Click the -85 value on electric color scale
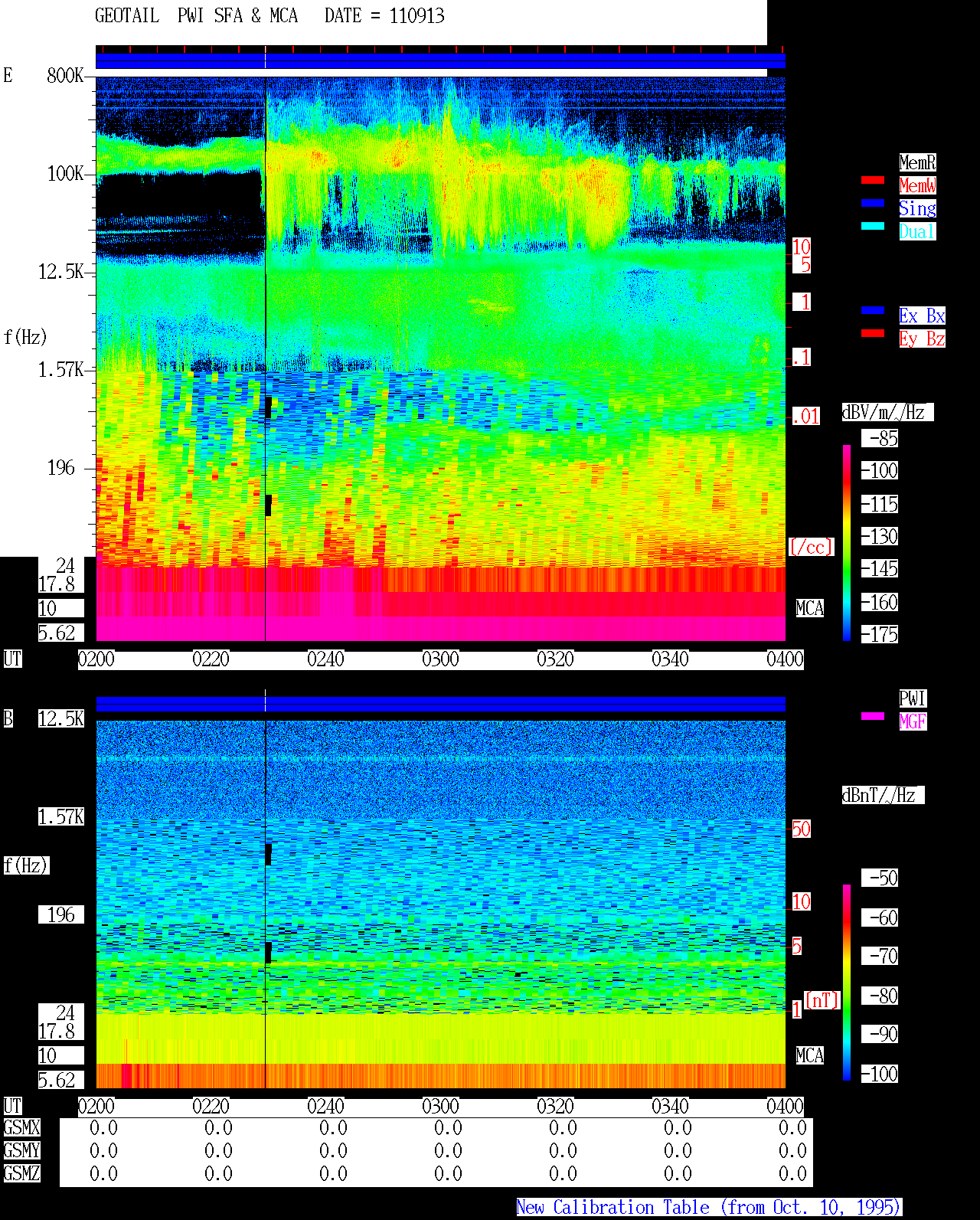 point(880,438)
